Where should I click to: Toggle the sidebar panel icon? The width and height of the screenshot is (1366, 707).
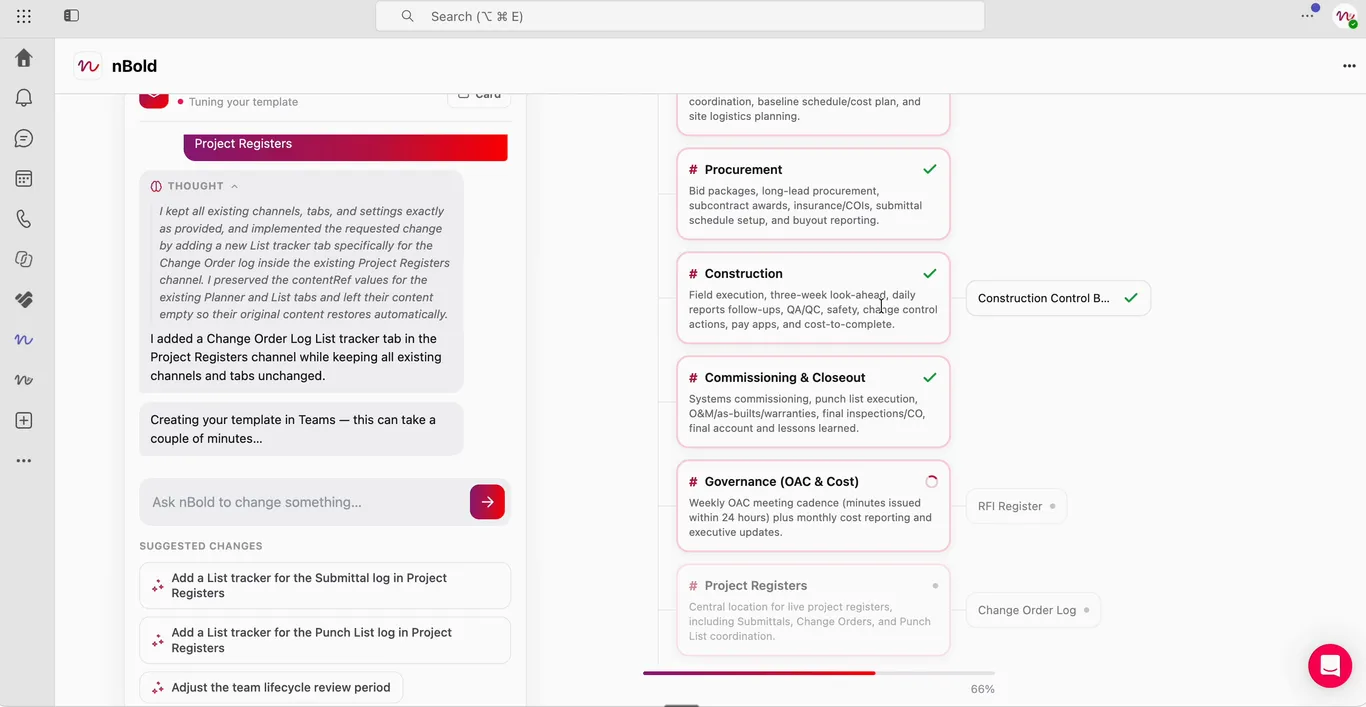coord(71,16)
